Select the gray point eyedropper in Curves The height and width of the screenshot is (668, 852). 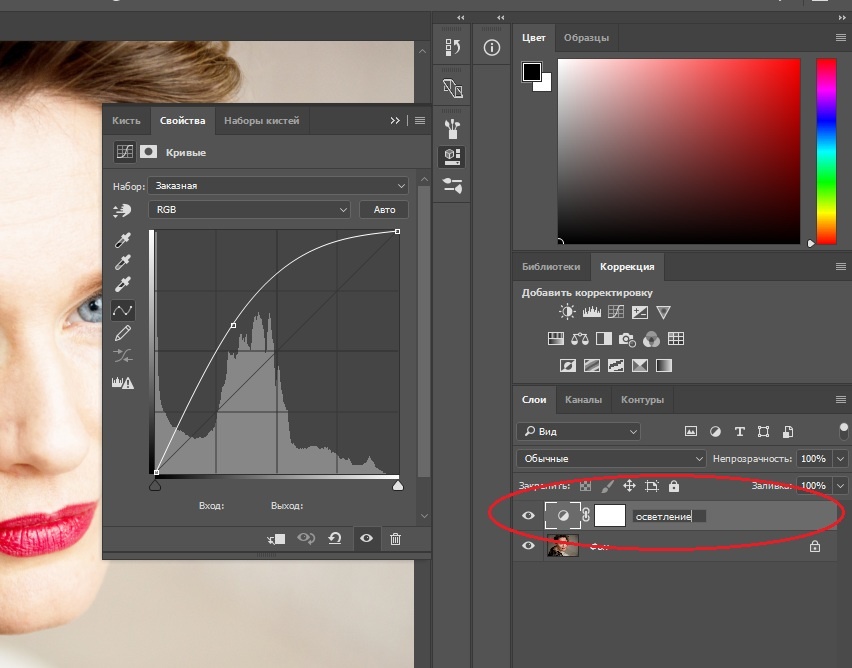pyautogui.click(x=123, y=261)
